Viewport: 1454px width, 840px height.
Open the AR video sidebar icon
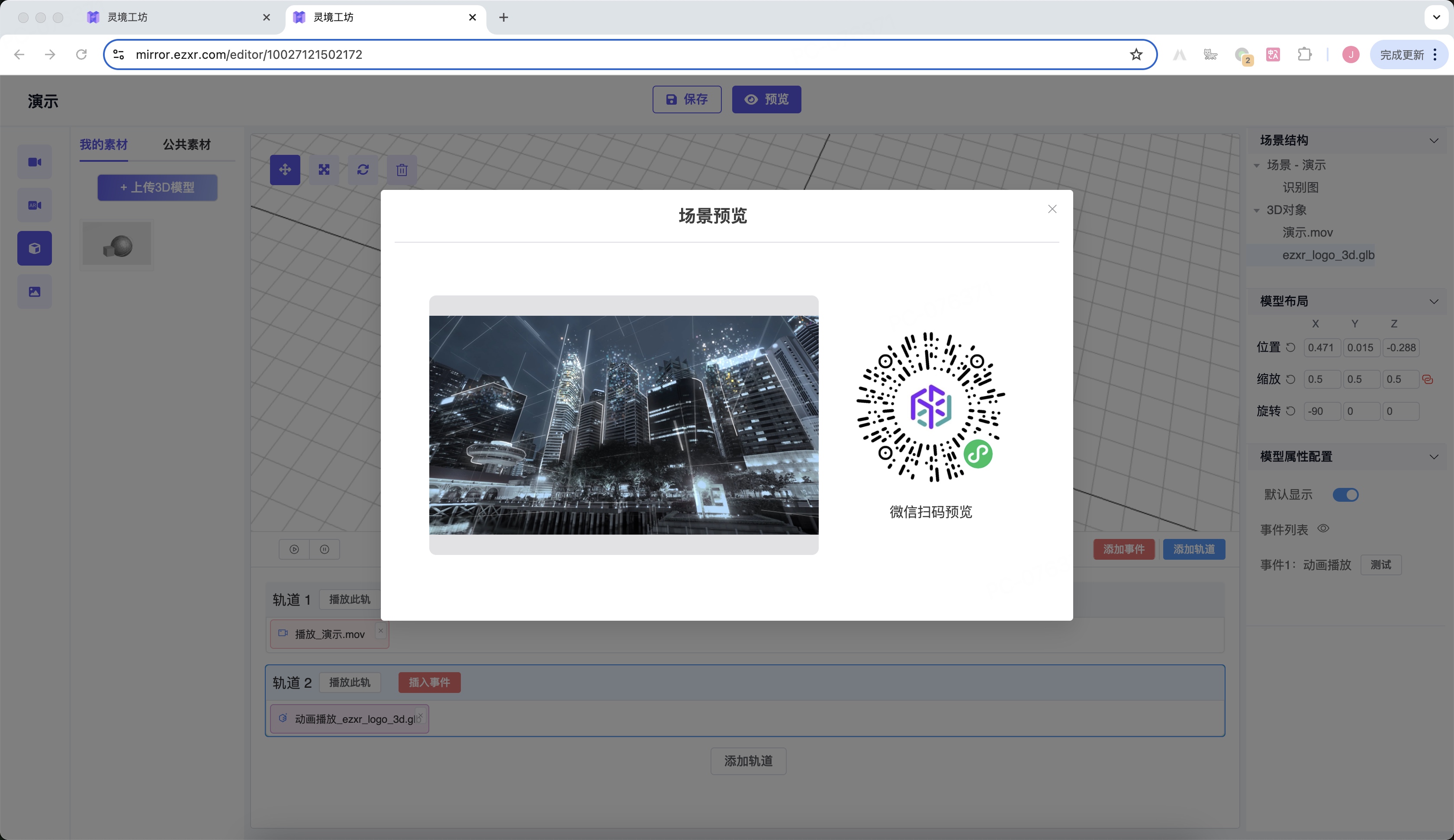(x=35, y=205)
